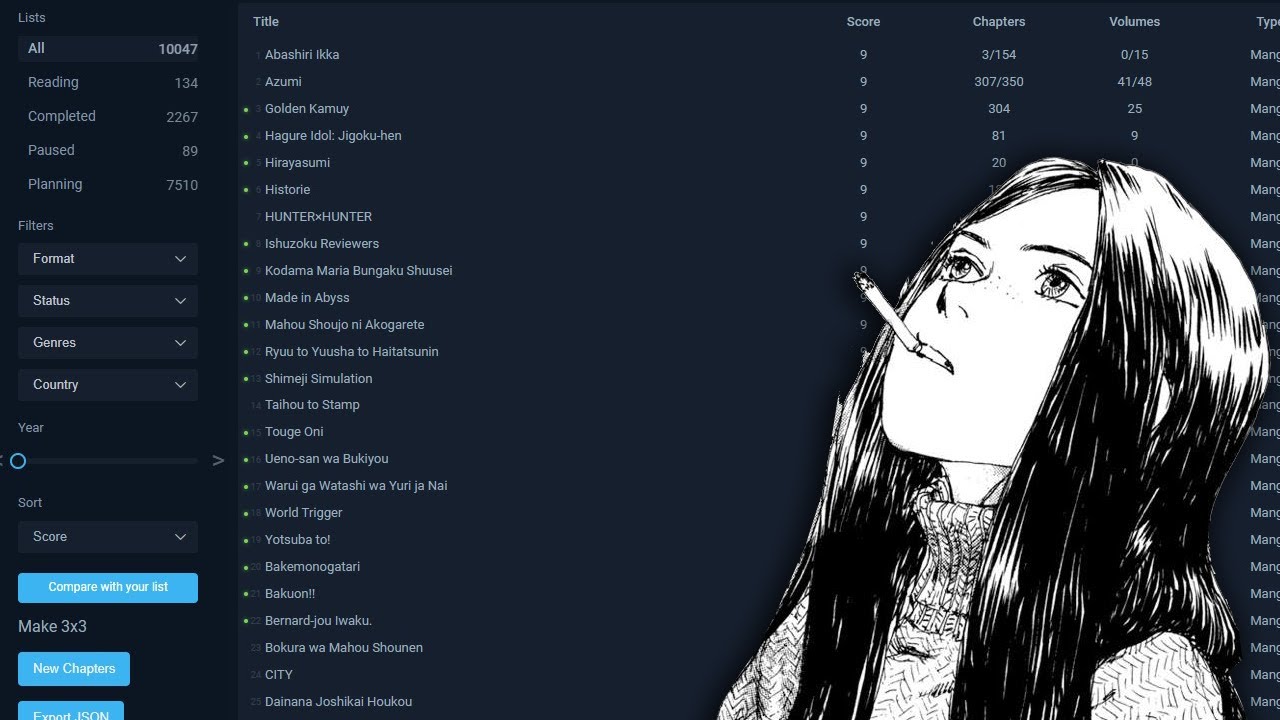Open the Taihou to Stamp entry

[x=312, y=404]
